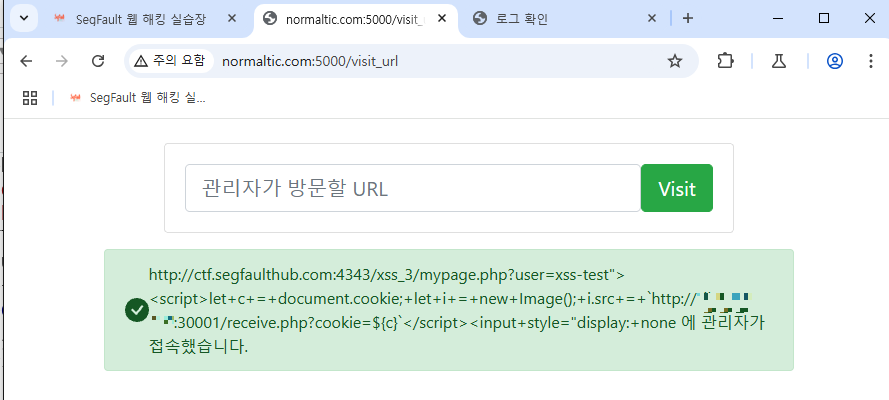Close the SeqFault 웹 해킹 실습장 tab

tap(231, 18)
